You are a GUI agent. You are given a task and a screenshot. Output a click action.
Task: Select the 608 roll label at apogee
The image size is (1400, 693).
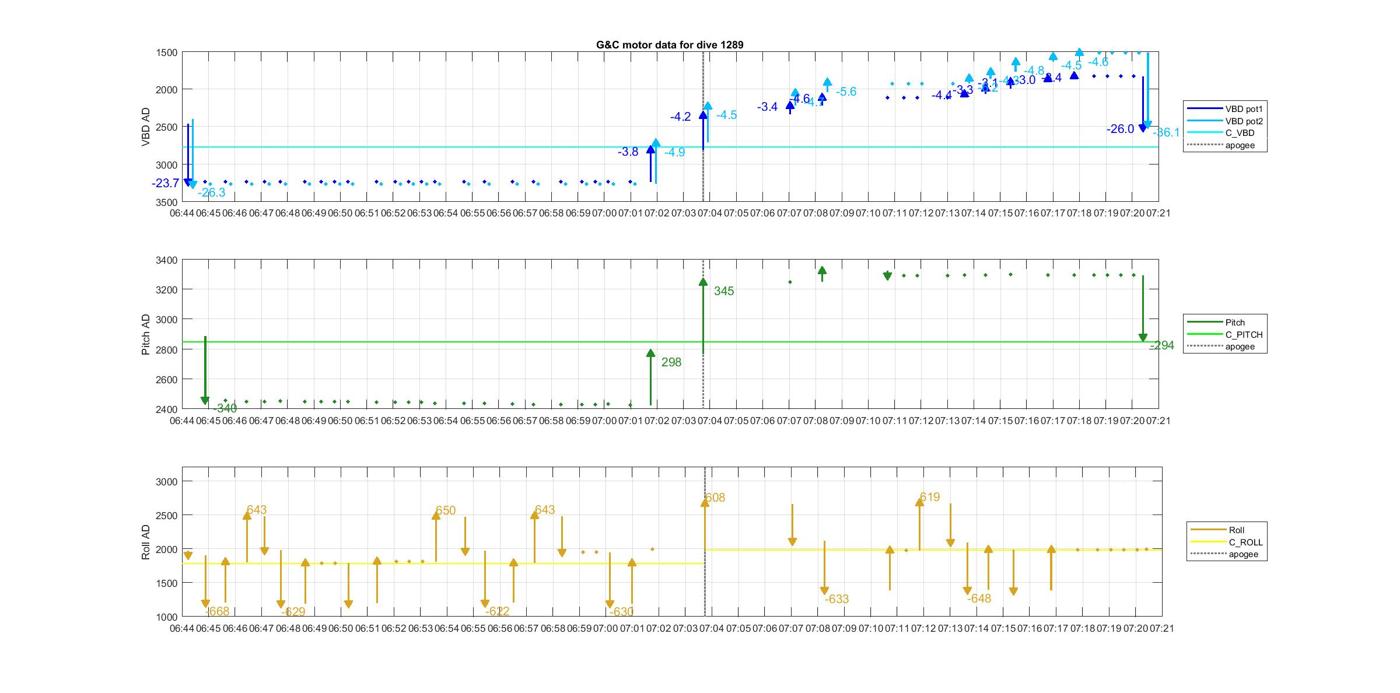715,498
